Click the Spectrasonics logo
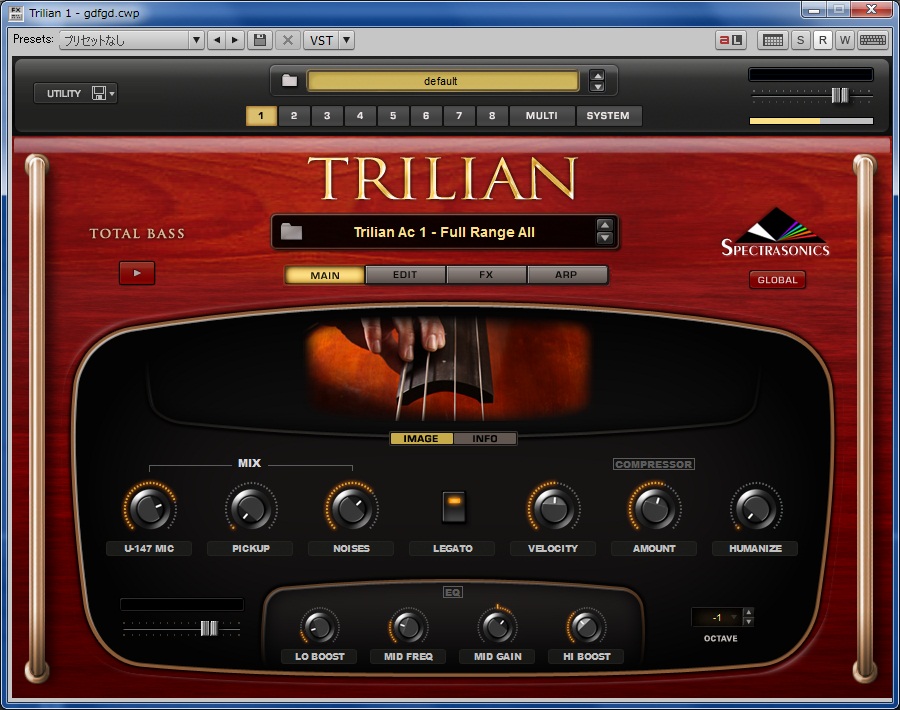 pos(775,232)
